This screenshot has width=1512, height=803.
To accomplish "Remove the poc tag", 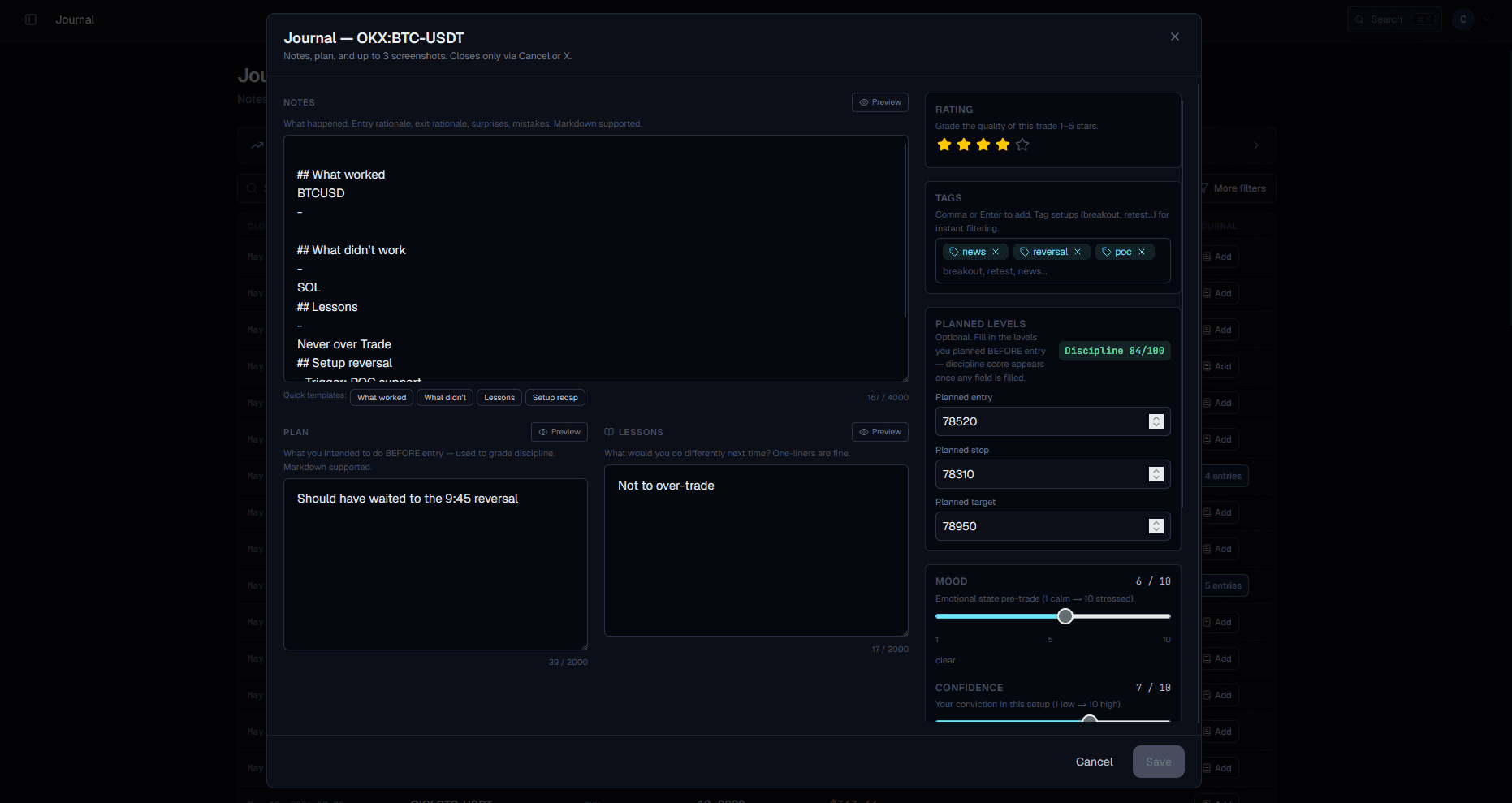I will 1142,252.
